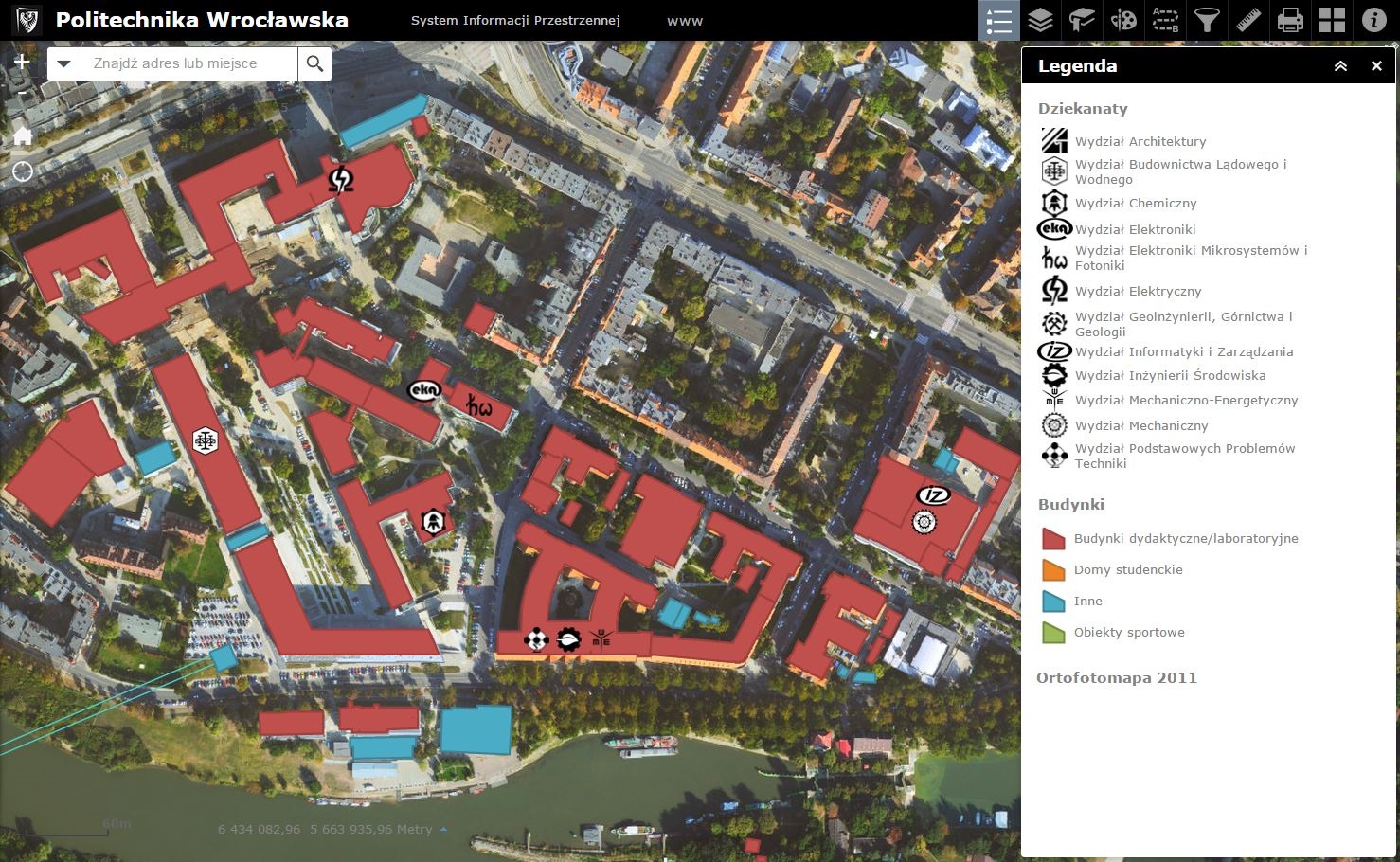Click Wydział Chemiczny legend entry
The image size is (1400, 862).
click(x=1136, y=203)
